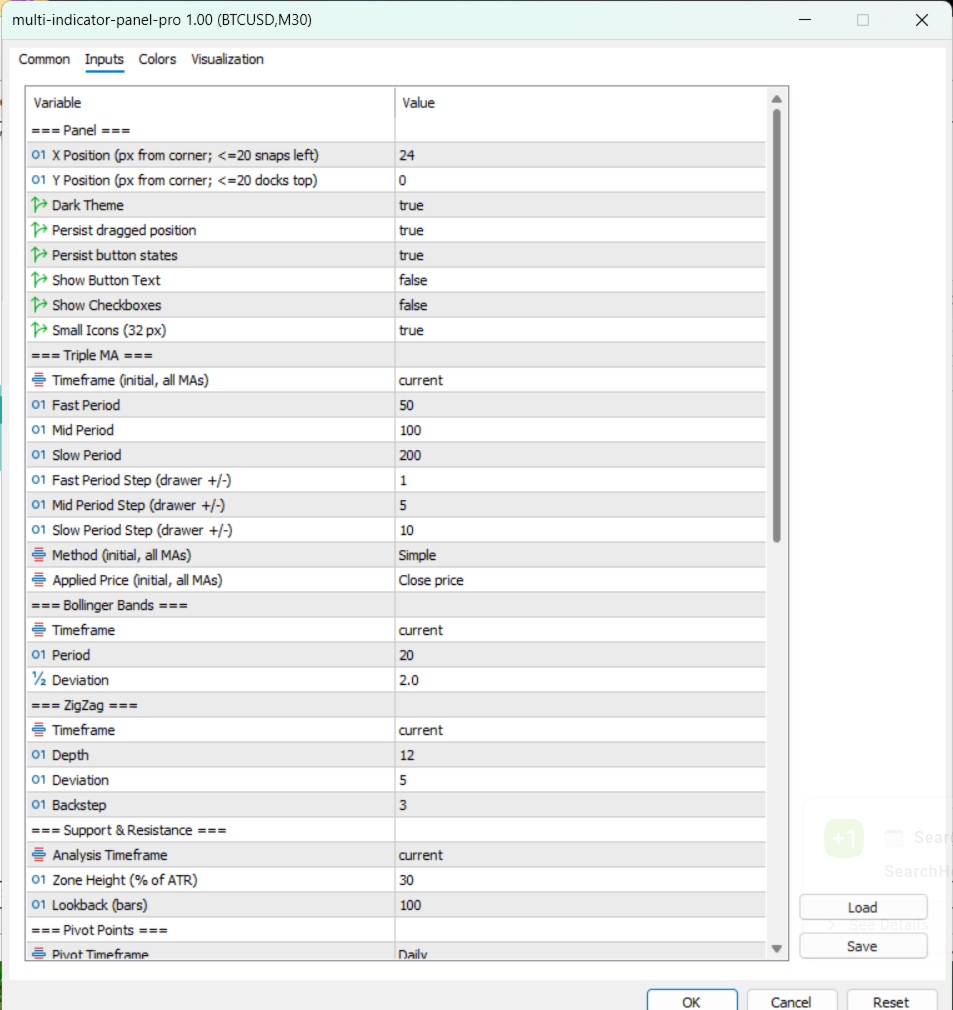Image resolution: width=953 pixels, height=1010 pixels.
Task: Click the integer icon beside Depth
Action: pos(39,755)
